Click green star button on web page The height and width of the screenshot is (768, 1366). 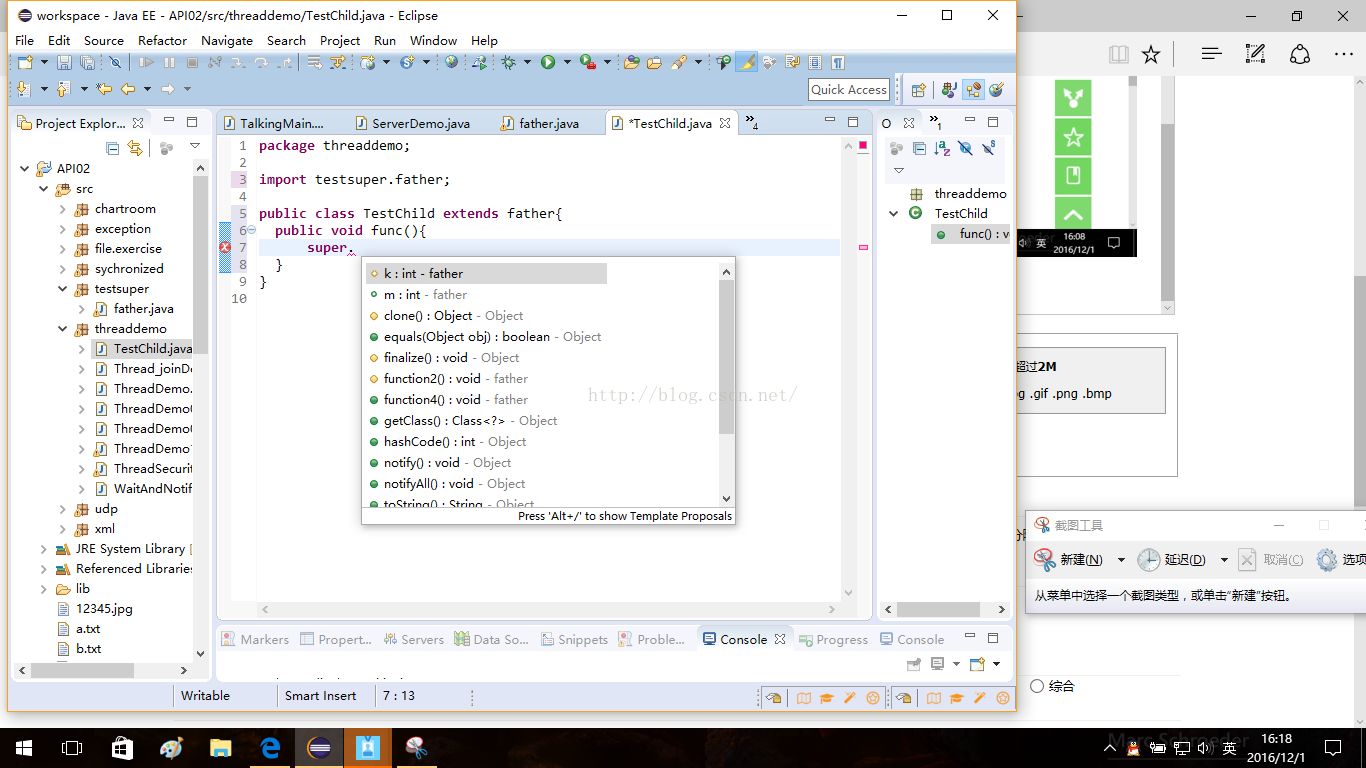[1073, 137]
